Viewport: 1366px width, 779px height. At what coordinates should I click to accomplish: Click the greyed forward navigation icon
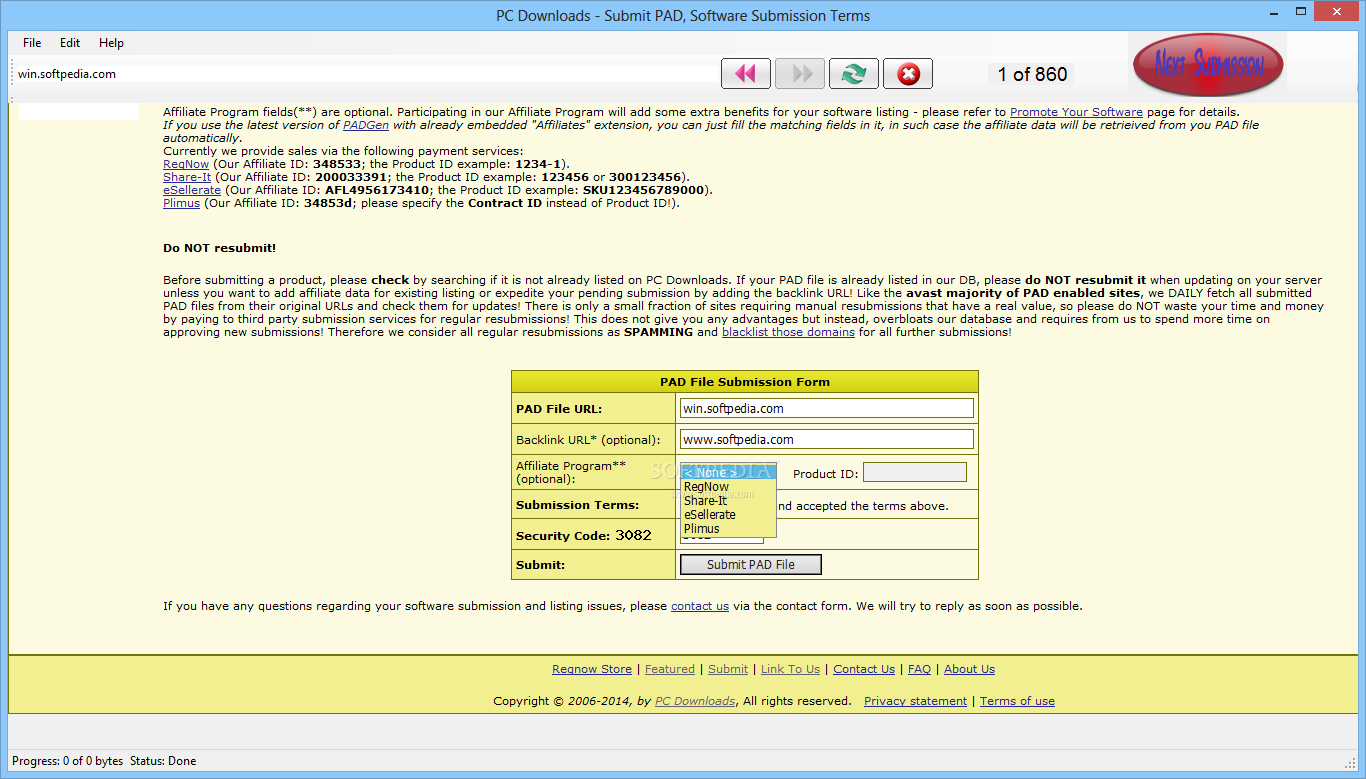(x=800, y=73)
